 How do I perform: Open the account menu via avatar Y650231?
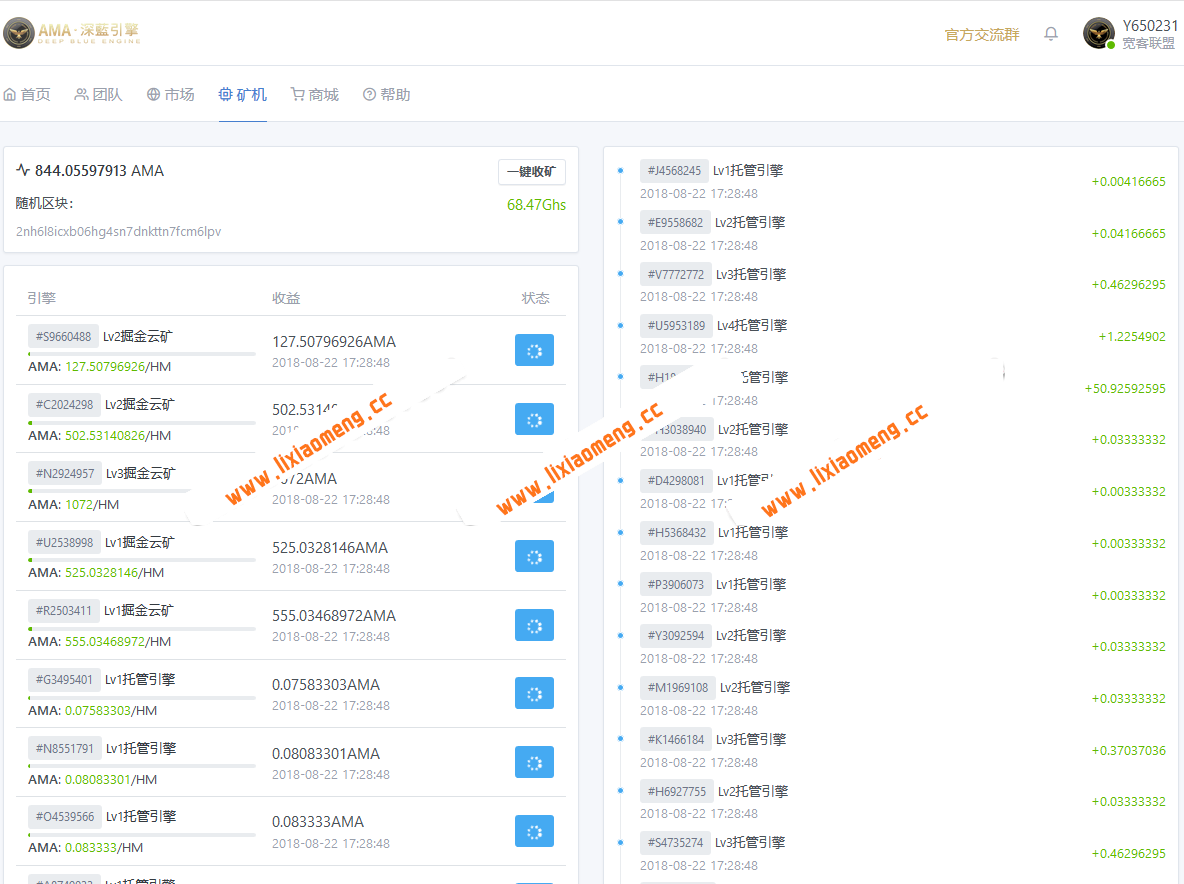pos(1098,33)
